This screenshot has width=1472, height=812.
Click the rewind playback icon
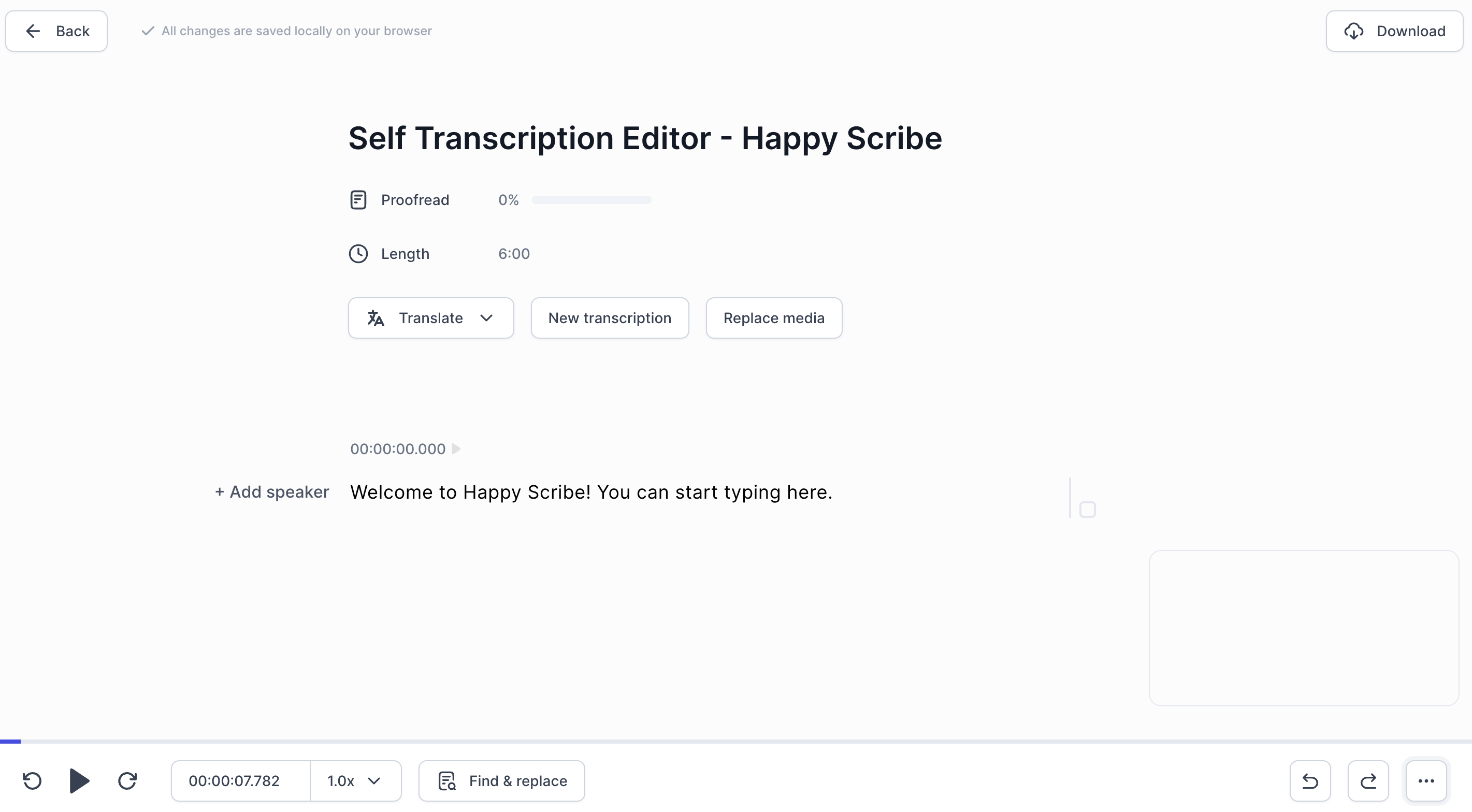[32, 780]
